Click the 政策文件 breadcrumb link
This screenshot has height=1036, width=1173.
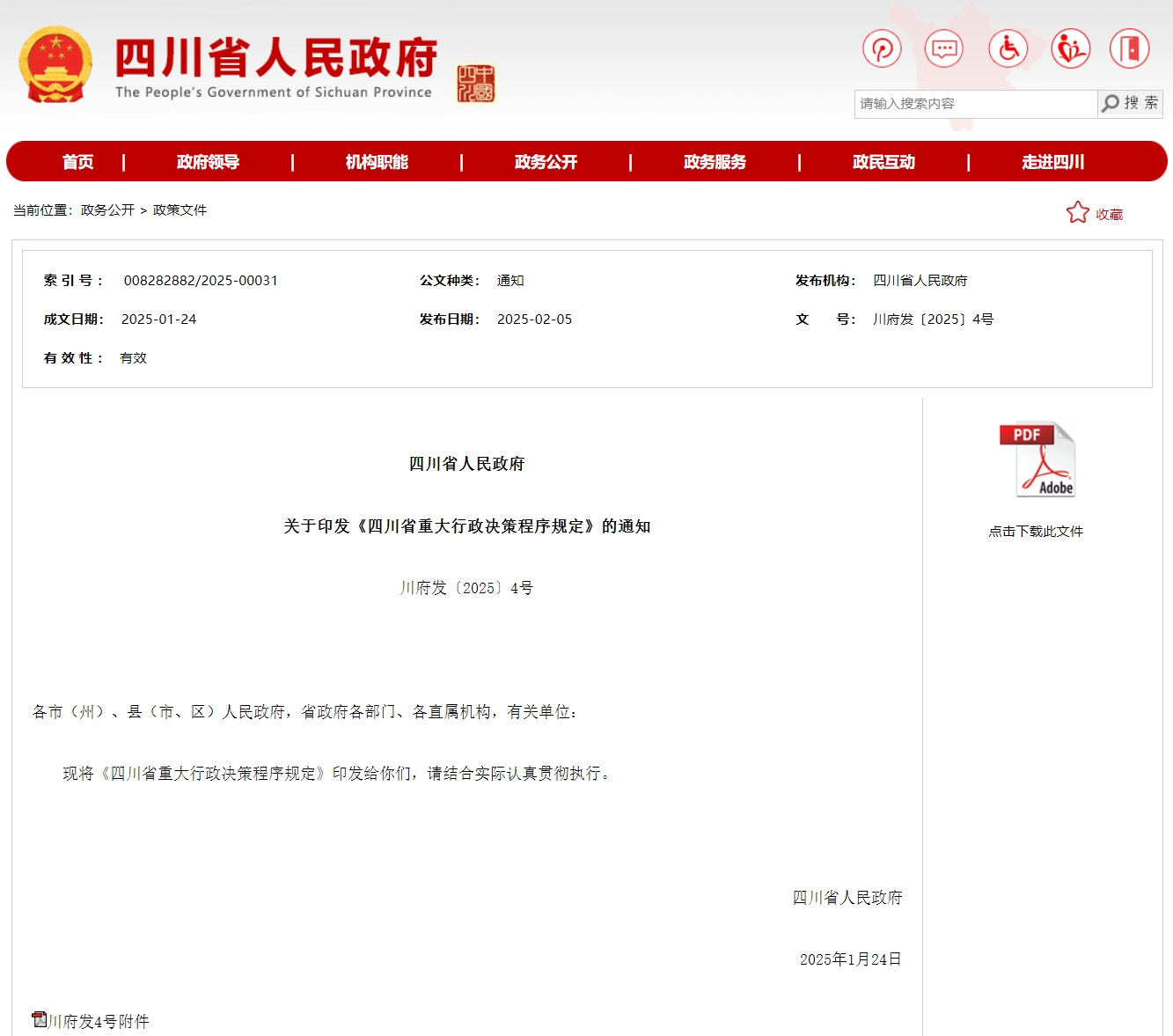180,210
